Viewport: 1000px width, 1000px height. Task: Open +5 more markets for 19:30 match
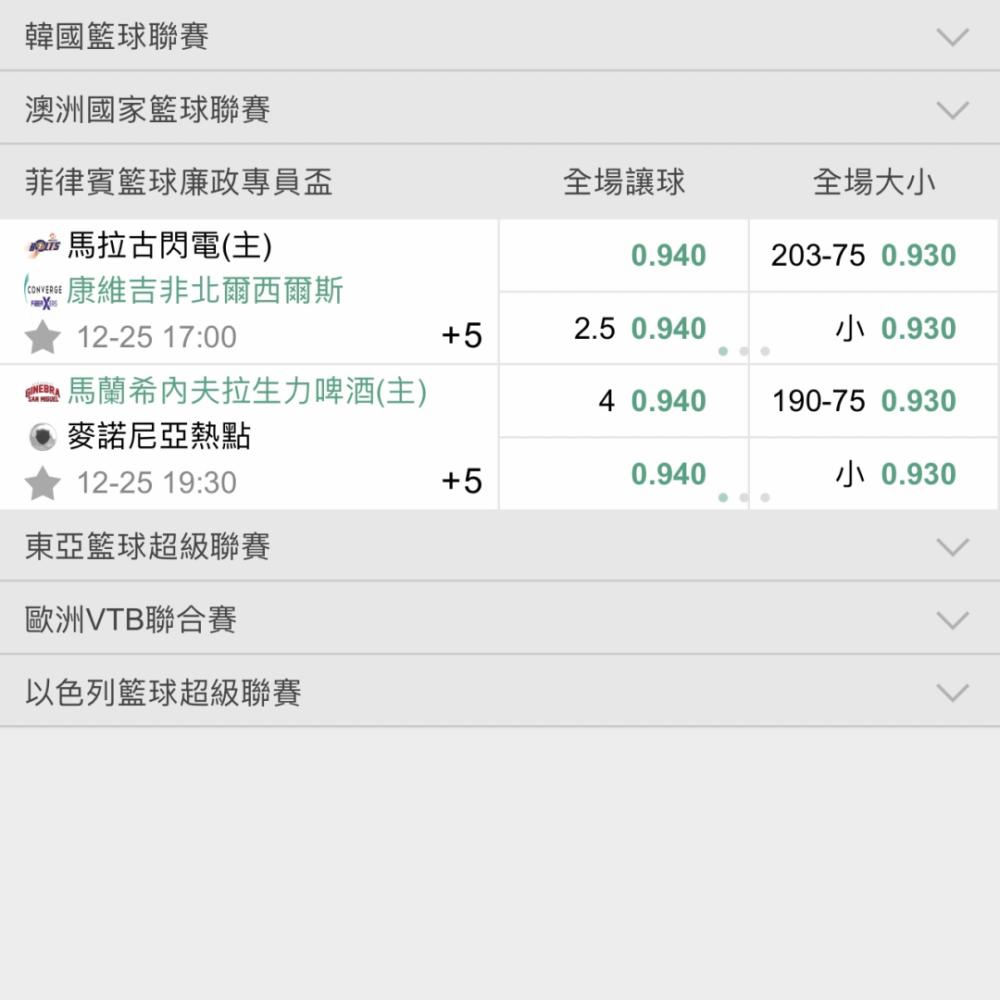pyautogui.click(x=462, y=482)
